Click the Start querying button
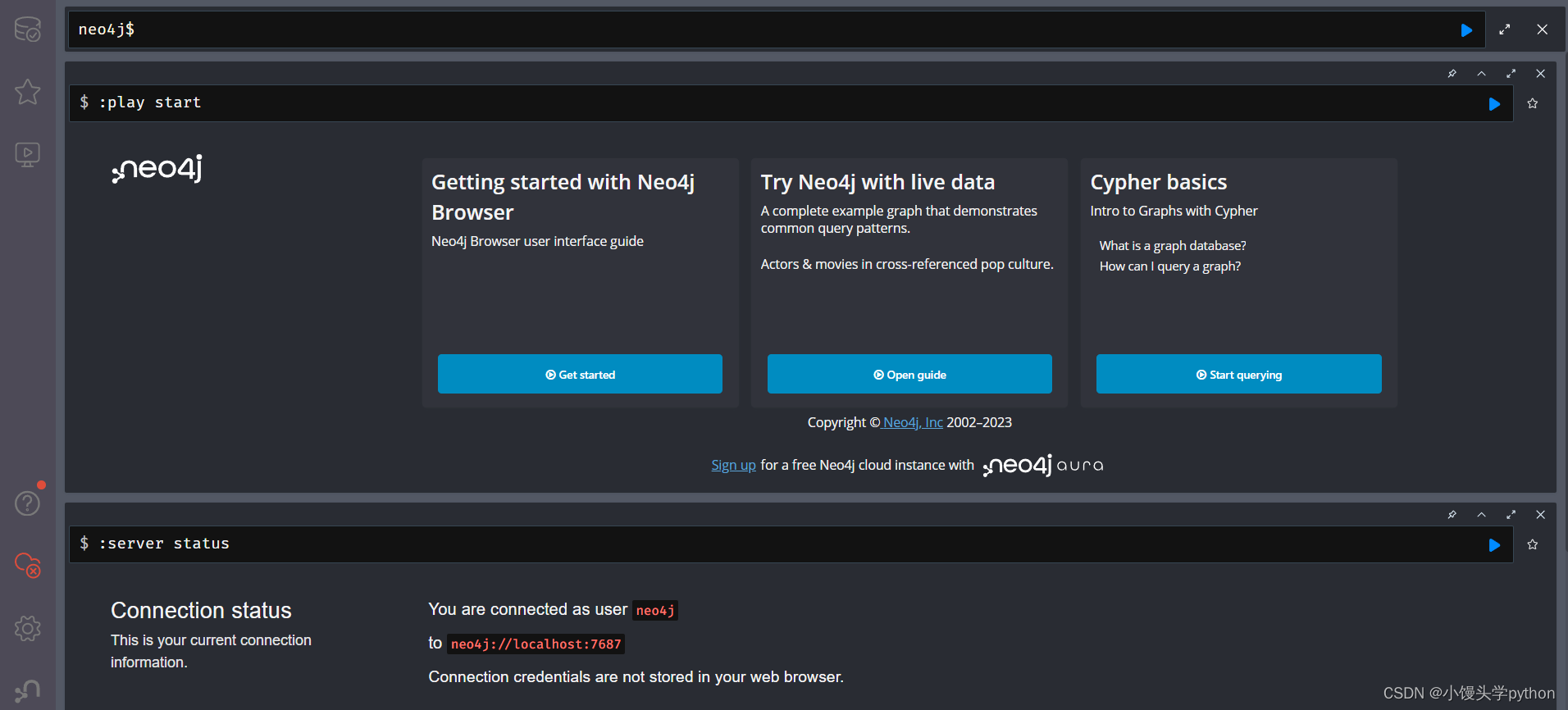 tap(1239, 374)
